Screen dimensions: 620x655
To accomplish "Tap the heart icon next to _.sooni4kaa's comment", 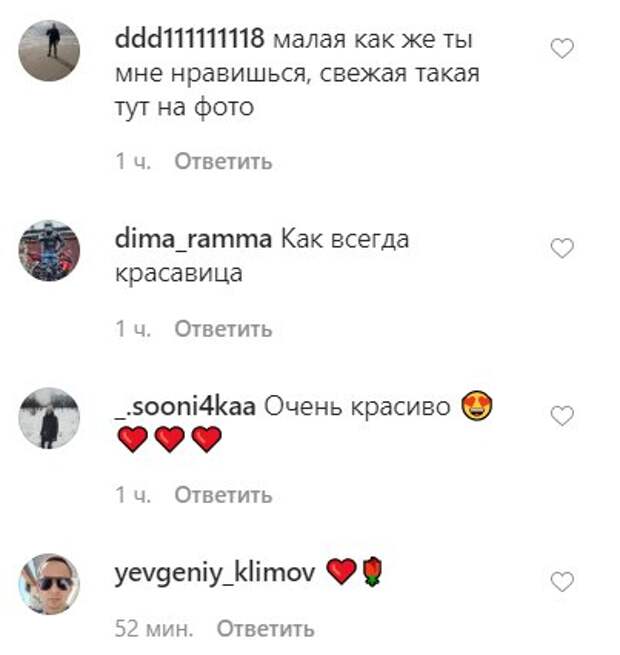I will [x=562, y=416].
